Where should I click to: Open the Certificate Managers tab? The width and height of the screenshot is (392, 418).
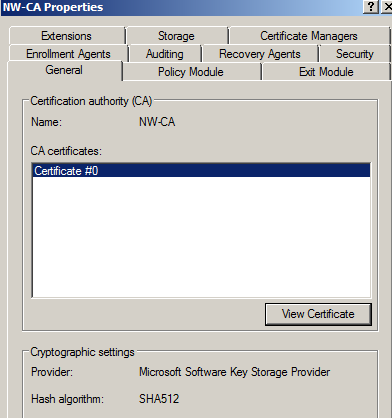[309, 36]
